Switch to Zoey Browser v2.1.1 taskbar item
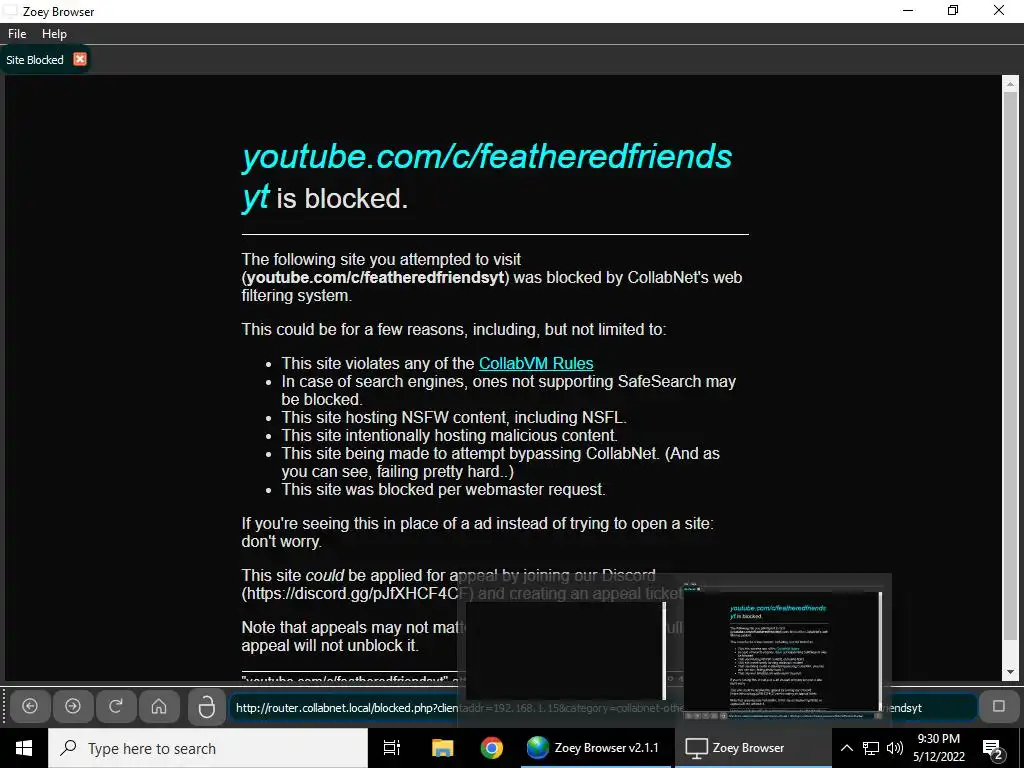The height and width of the screenshot is (768, 1024). tap(596, 748)
